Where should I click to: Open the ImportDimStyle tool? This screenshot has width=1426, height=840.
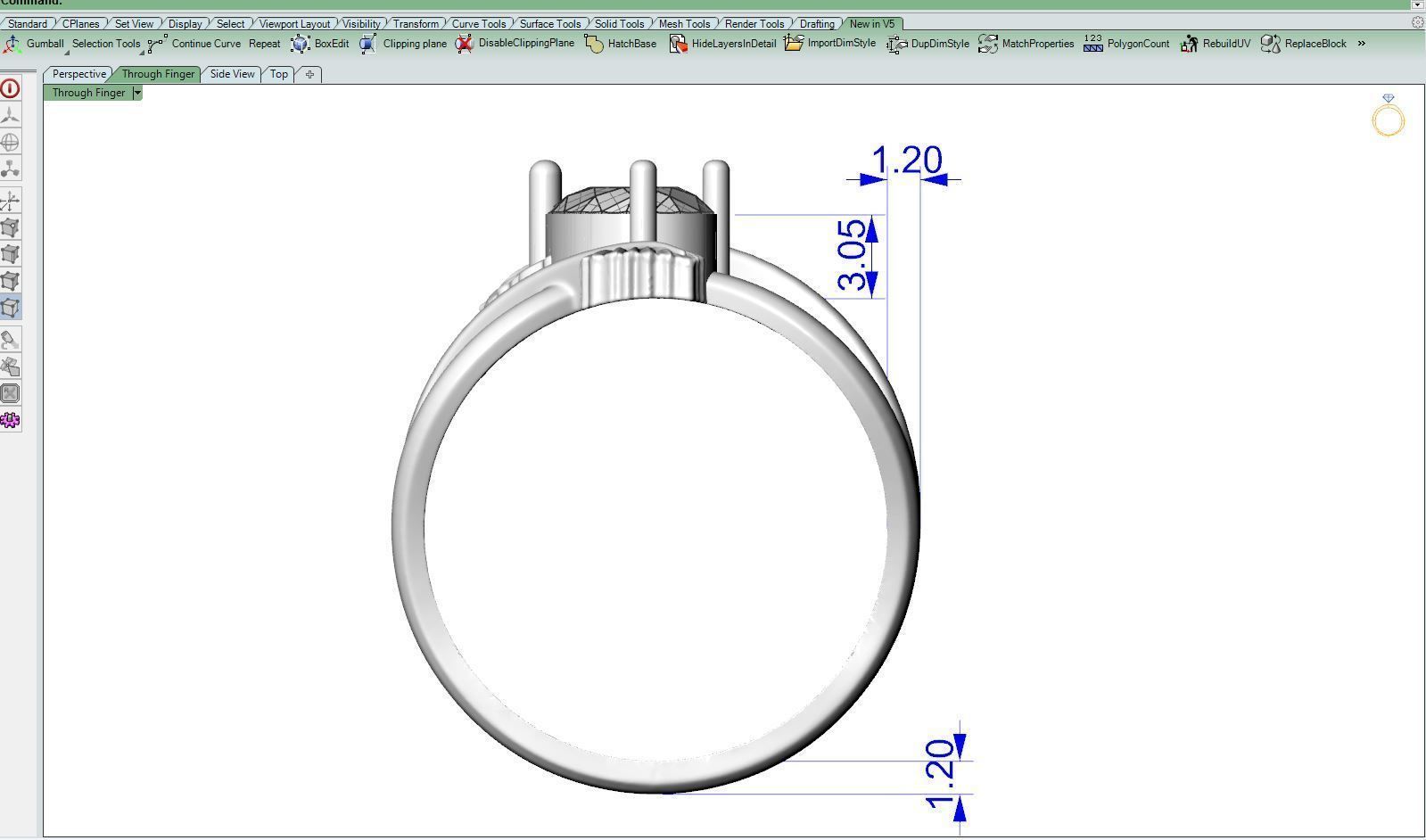pos(830,44)
